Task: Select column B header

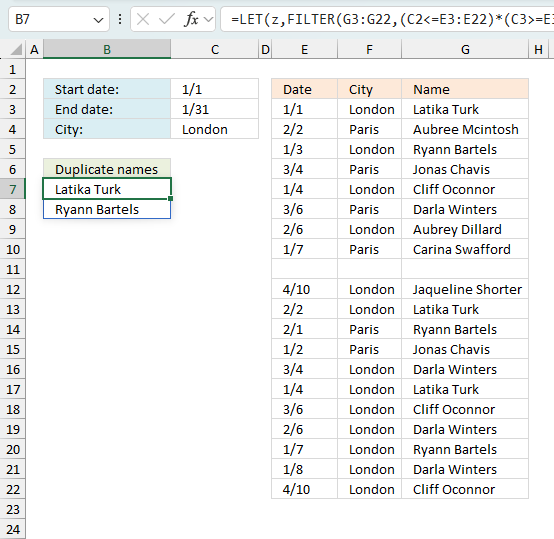Action: point(107,50)
